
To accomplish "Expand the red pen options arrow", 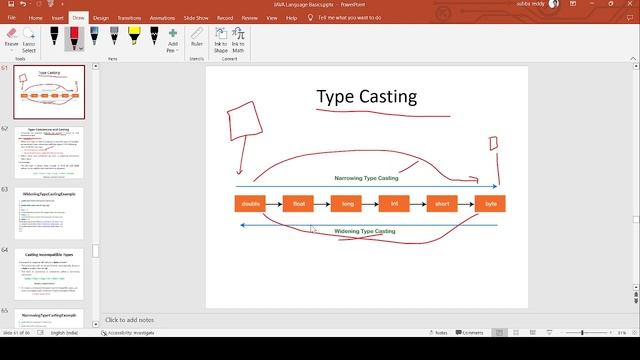I will (x=81, y=49).
